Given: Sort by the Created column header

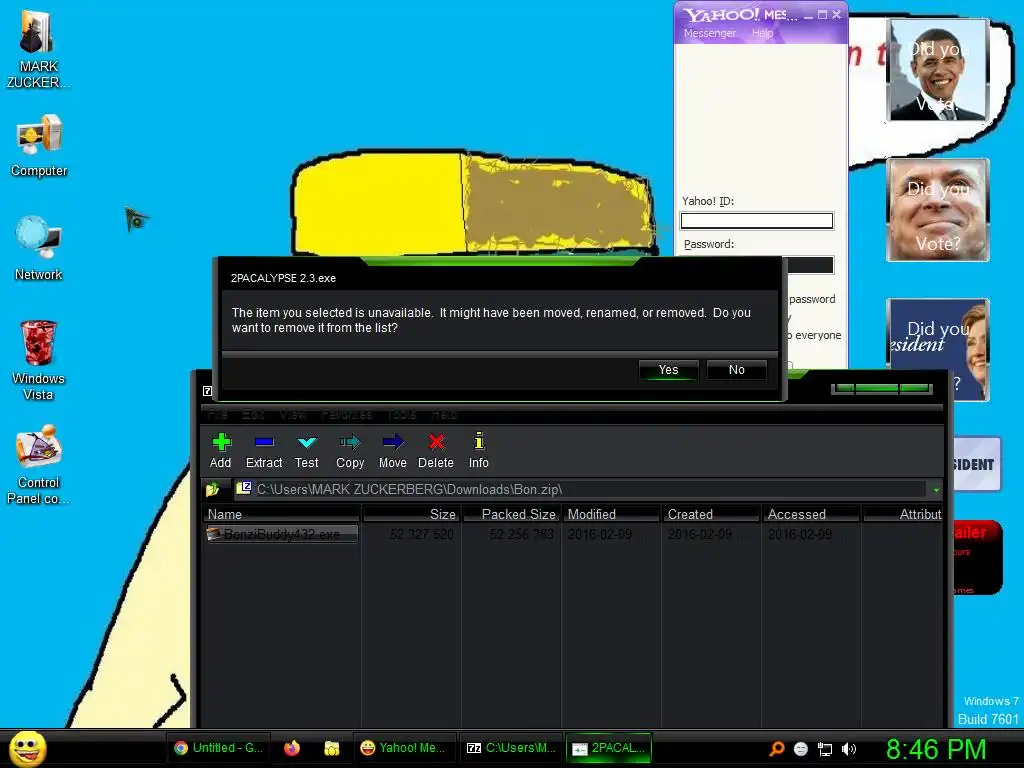Looking at the screenshot, I should pyautogui.click(x=711, y=514).
